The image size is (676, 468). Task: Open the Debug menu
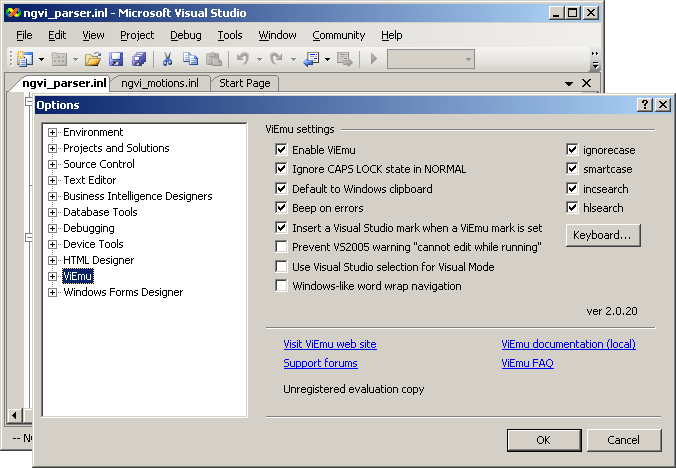click(186, 35)
